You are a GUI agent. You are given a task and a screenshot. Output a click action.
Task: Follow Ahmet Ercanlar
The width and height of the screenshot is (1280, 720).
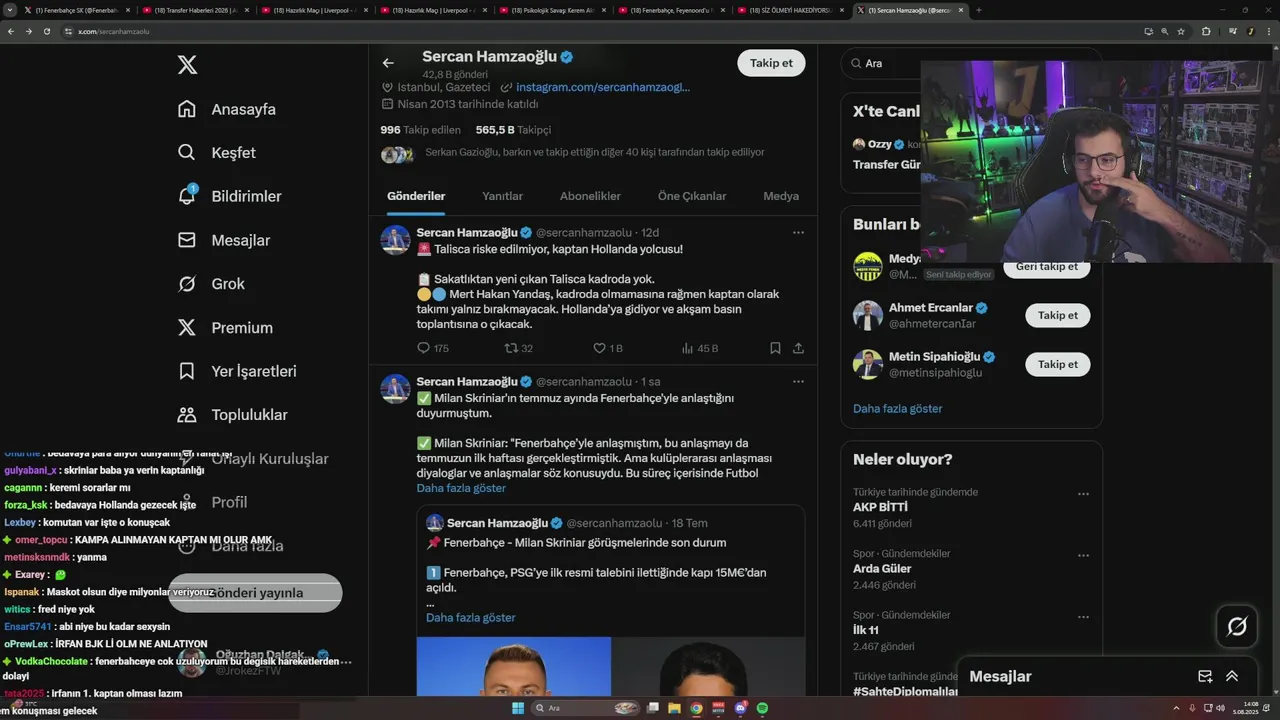click(x=1057, y=315)
